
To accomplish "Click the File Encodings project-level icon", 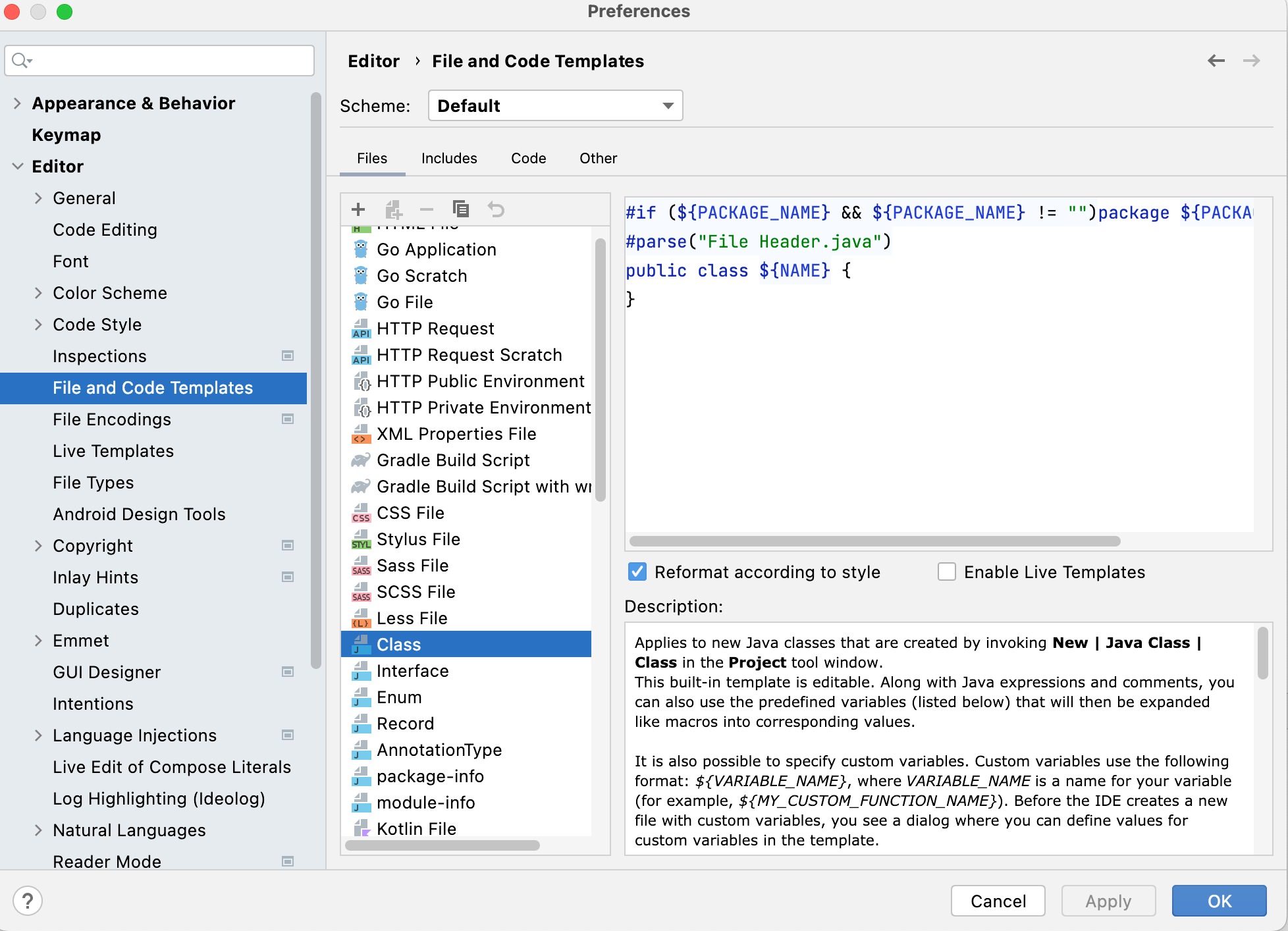I will tap(288, 419).
